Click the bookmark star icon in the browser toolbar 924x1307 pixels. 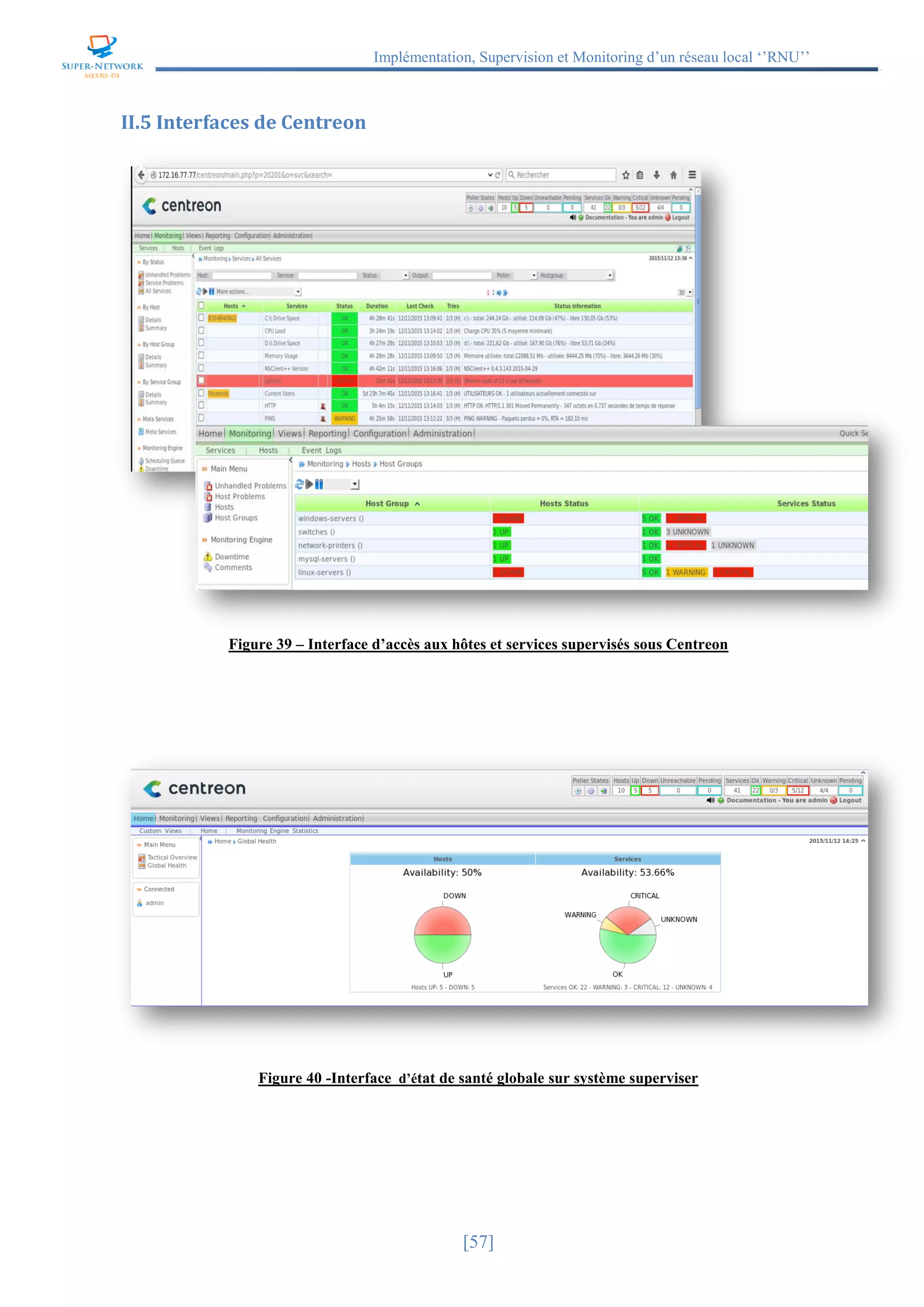(x=626, y=175)
